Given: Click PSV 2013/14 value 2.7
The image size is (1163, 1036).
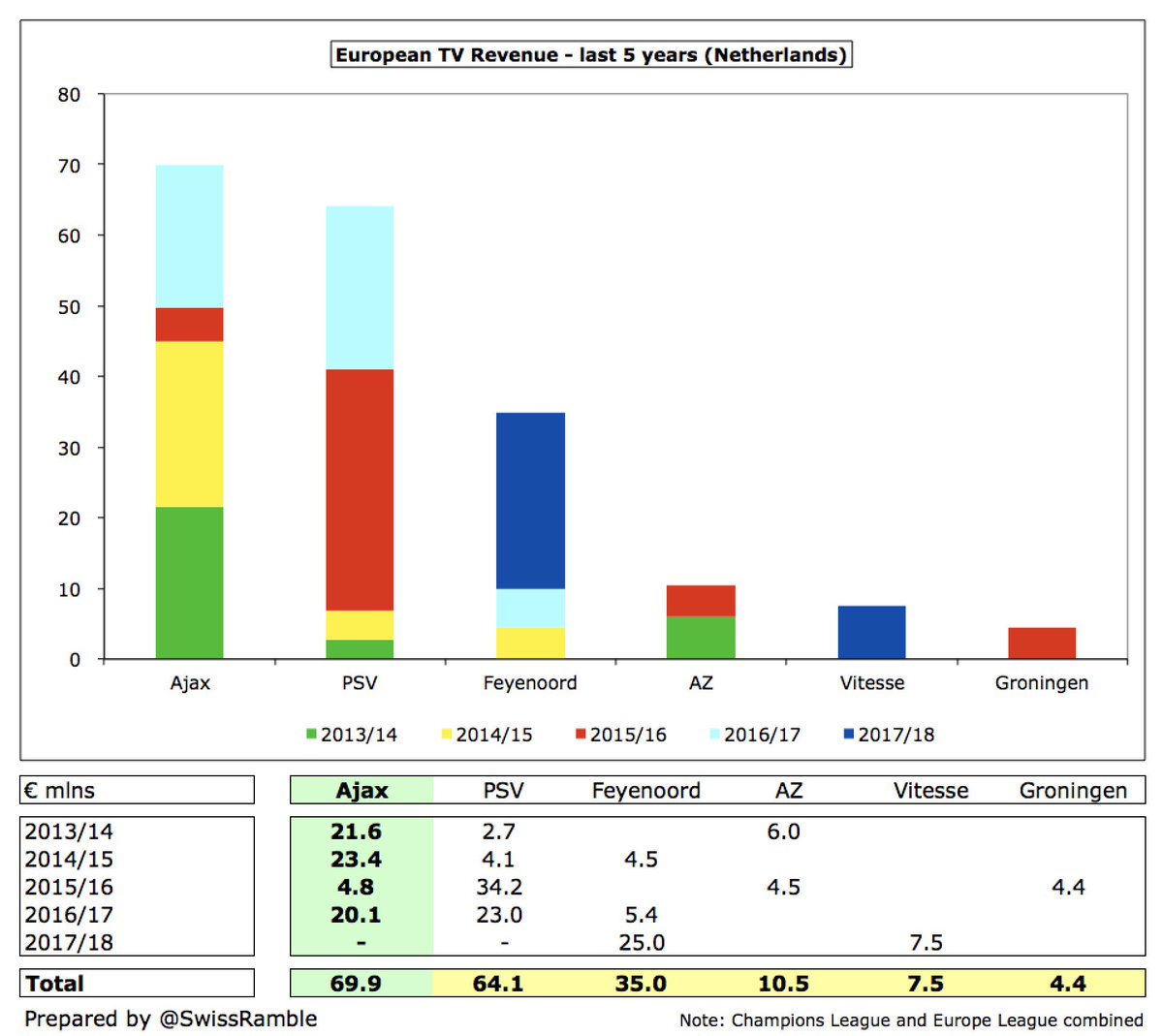Looking at the screenshot, I should (x=498, y=832).
